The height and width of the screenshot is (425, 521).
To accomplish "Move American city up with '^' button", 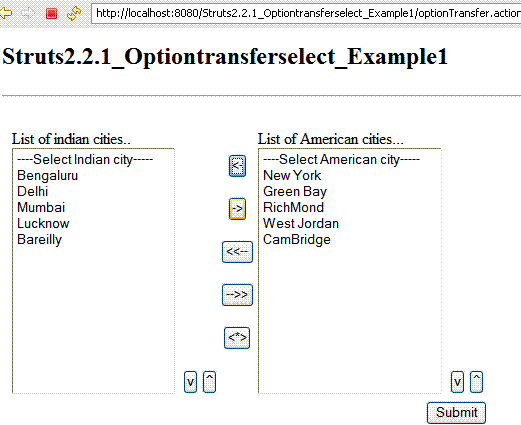I will 476,382.
